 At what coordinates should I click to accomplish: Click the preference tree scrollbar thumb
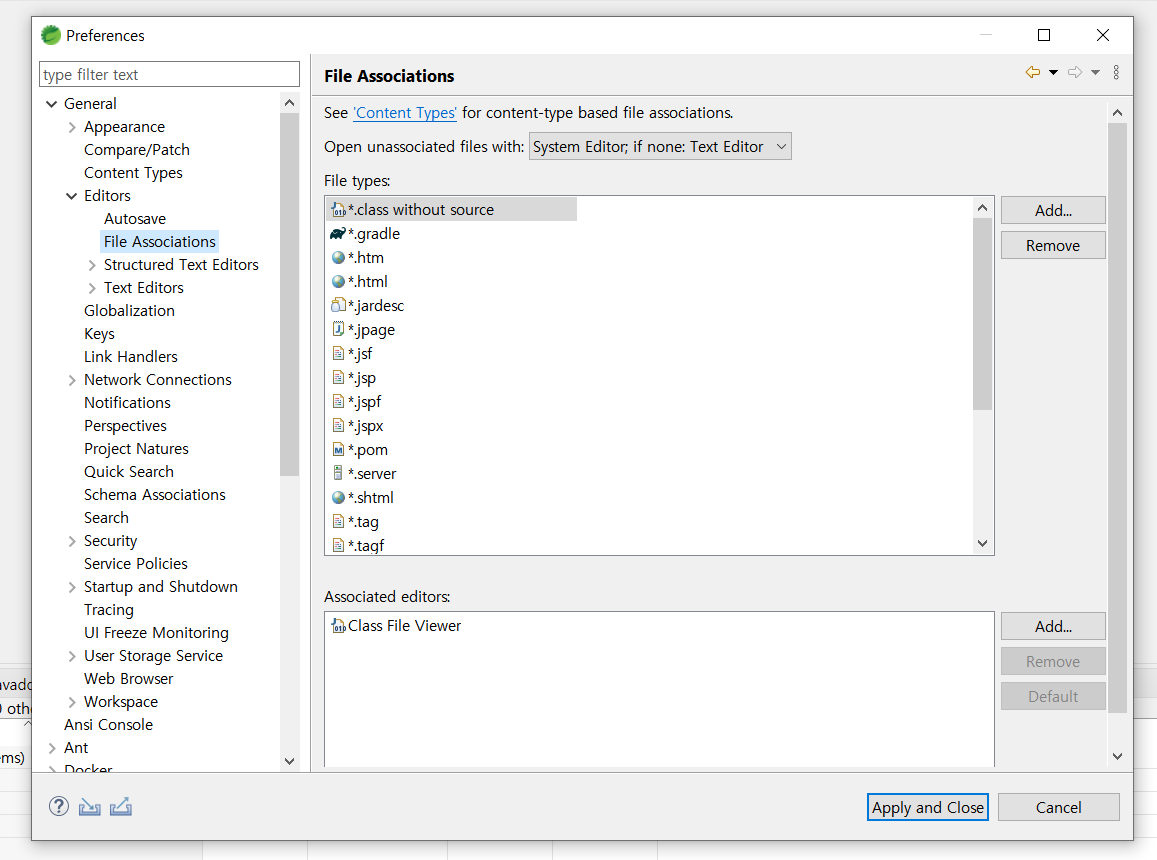289,294
